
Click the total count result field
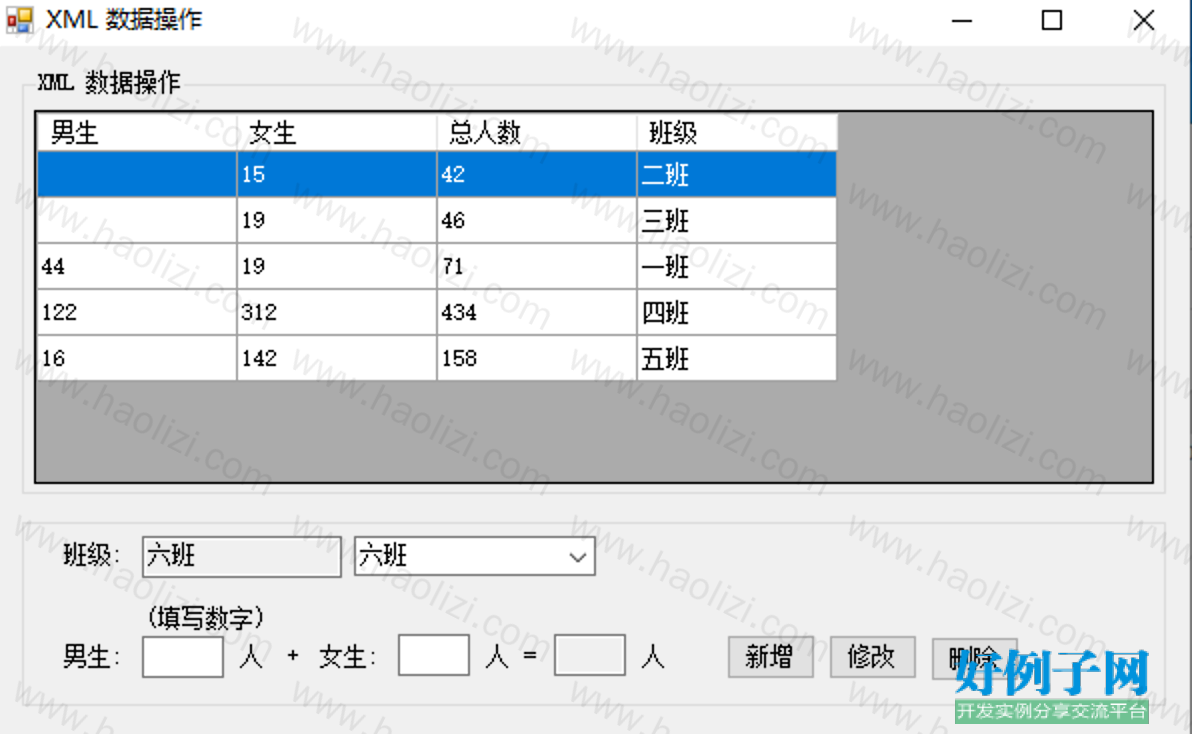(590, 656)
